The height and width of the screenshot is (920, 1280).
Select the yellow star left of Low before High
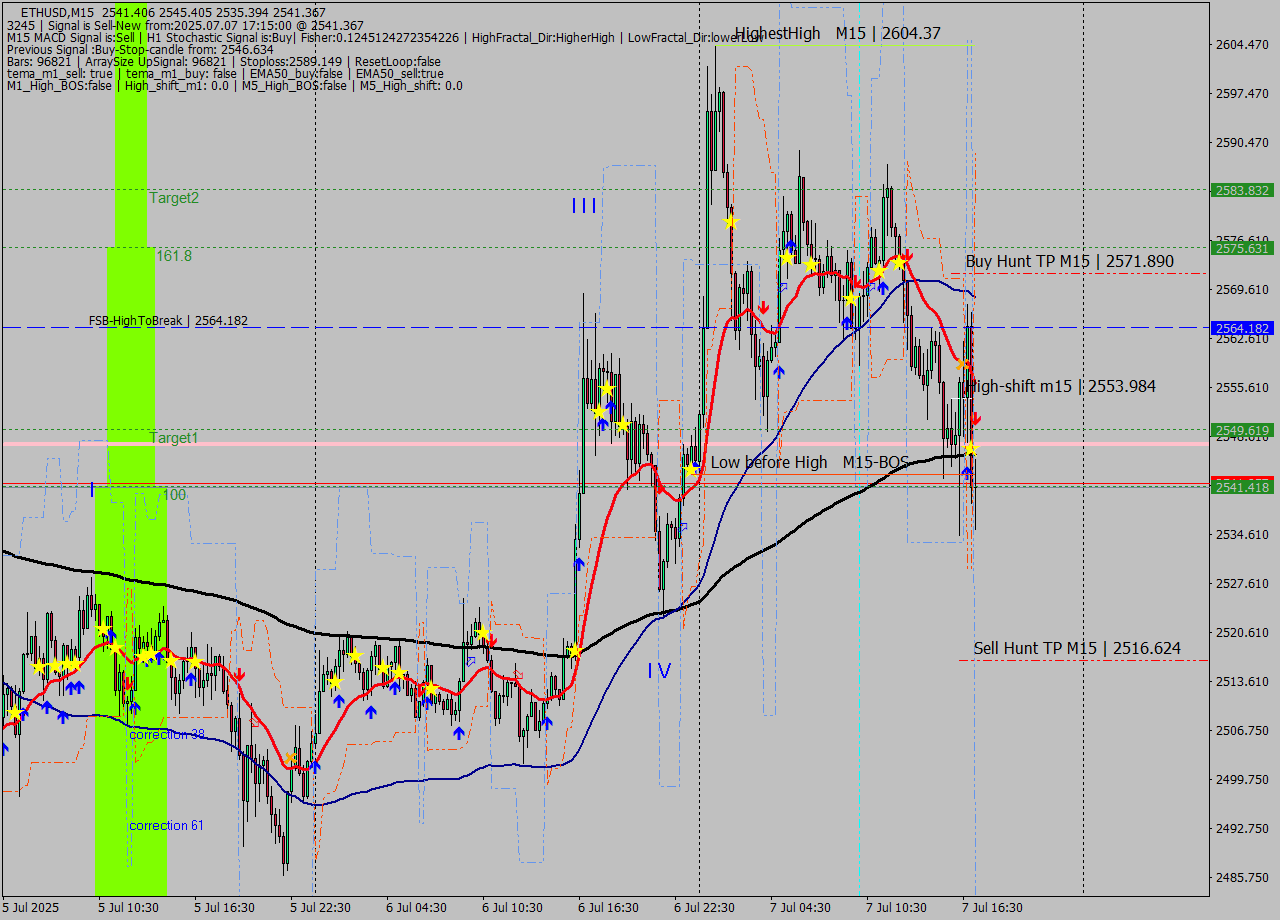click(x=690, y=468)
